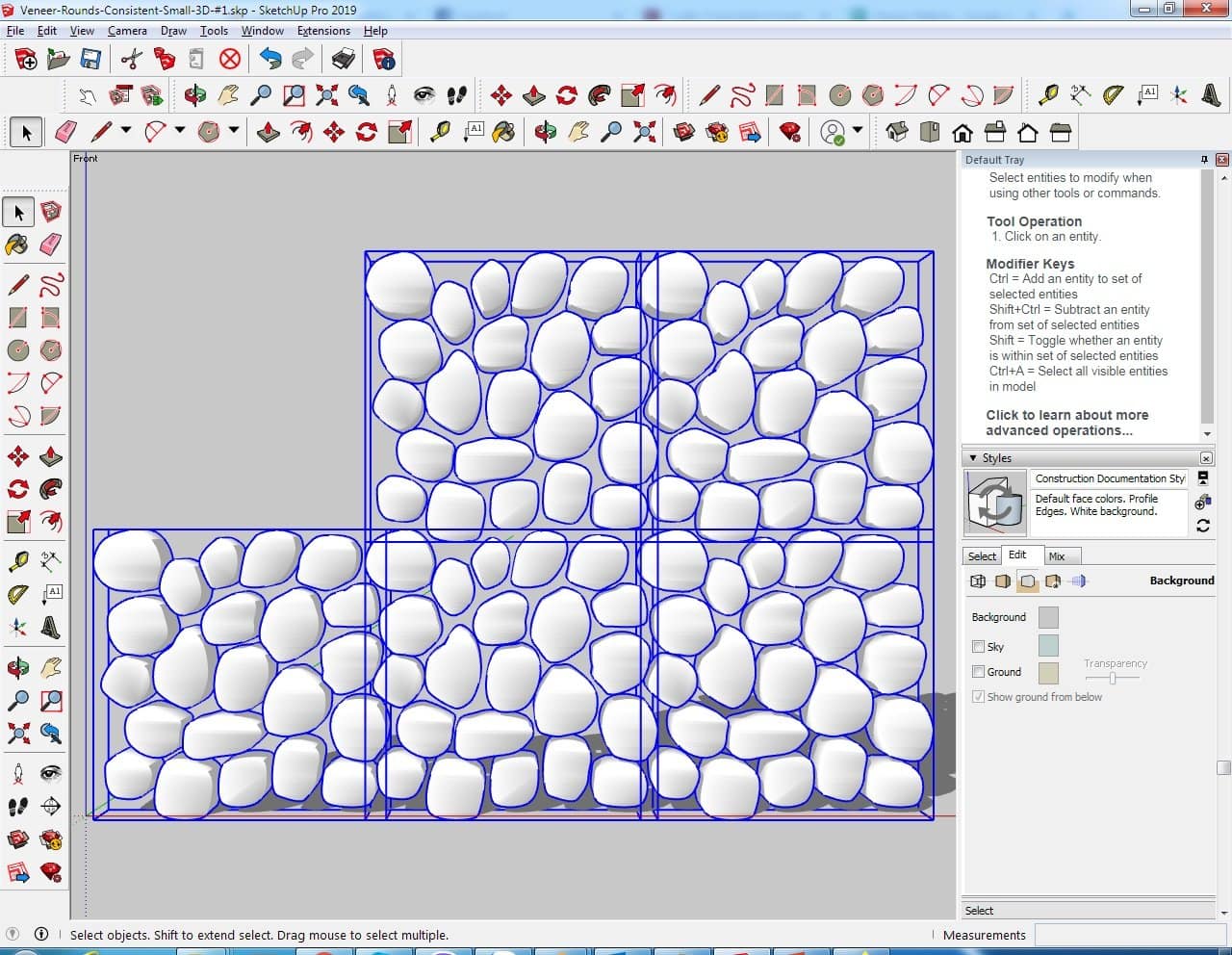
Task: Click the Orbit tool in left toolbar
Action: (x=17, y=667)
